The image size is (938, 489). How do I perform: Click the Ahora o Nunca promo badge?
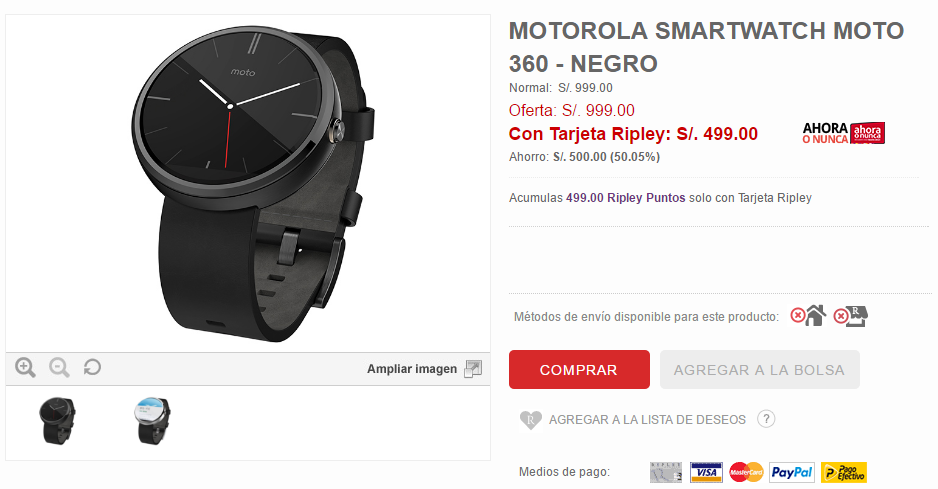point(843,133)
